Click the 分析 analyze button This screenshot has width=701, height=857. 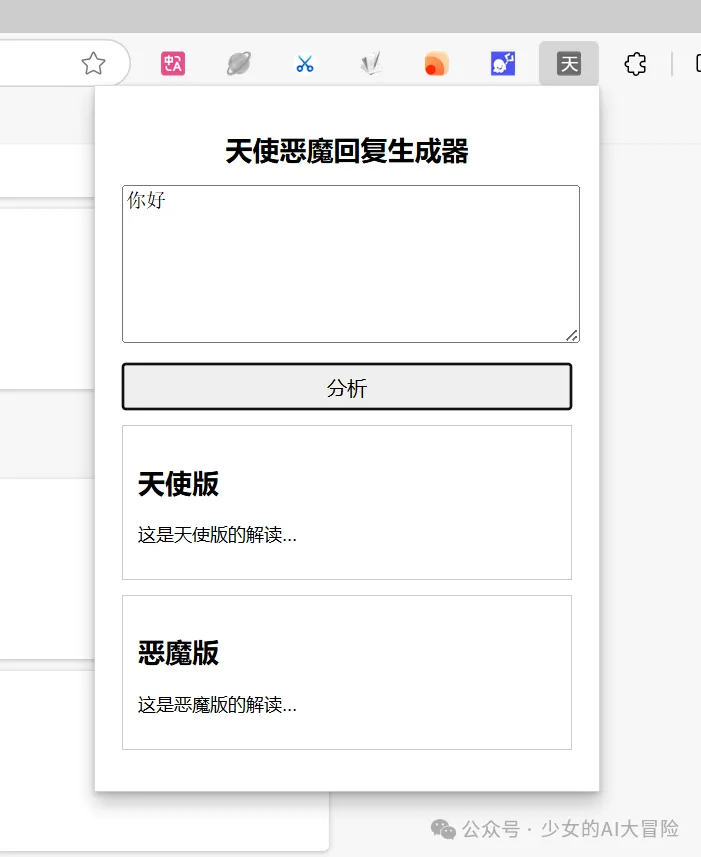347,386
